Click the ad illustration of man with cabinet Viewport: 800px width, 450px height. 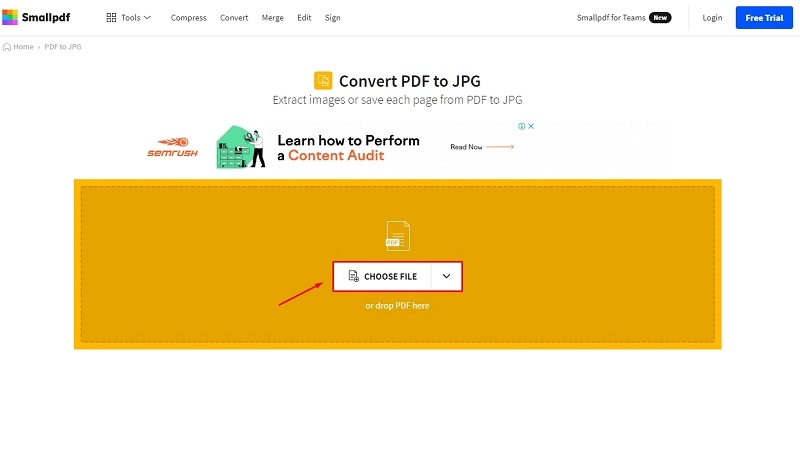click(x=241, y=147)
